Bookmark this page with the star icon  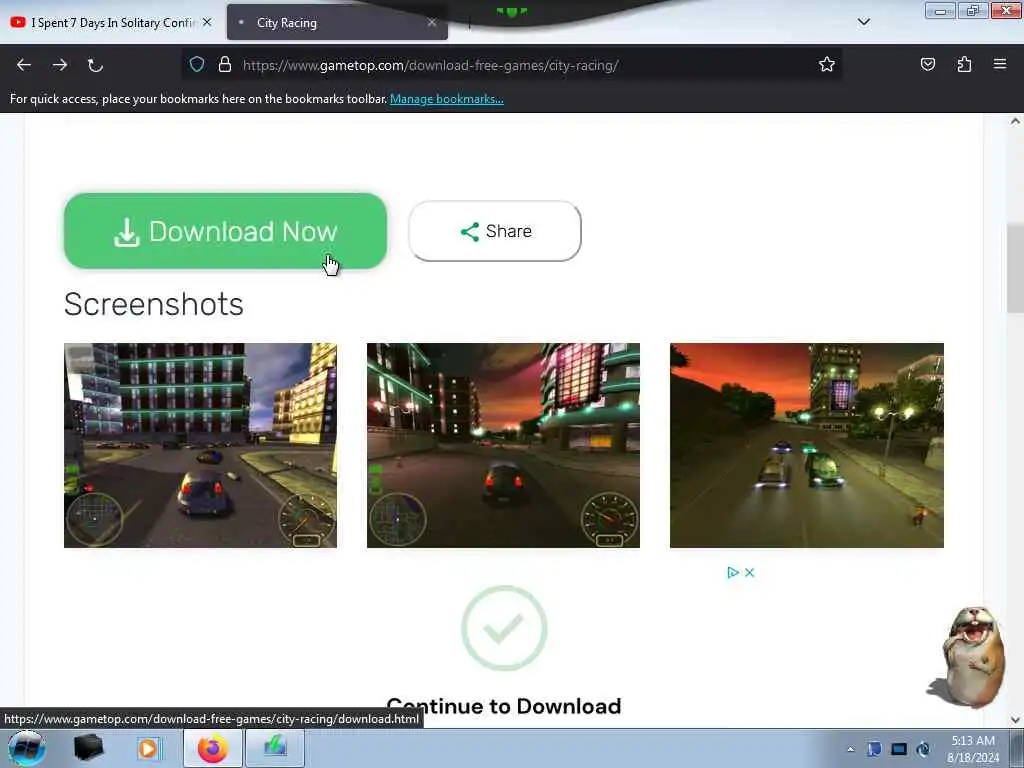(827, 64)
